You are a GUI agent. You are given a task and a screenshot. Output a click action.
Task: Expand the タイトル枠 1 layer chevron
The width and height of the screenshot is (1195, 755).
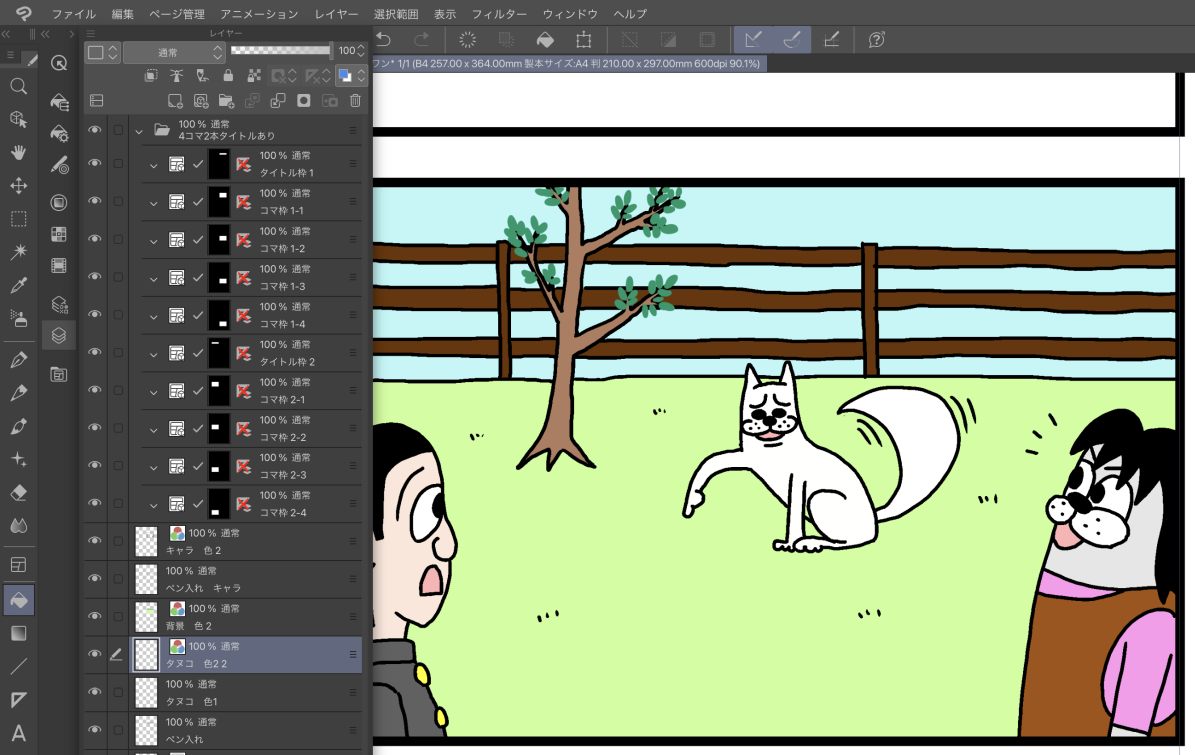(153, 165)
